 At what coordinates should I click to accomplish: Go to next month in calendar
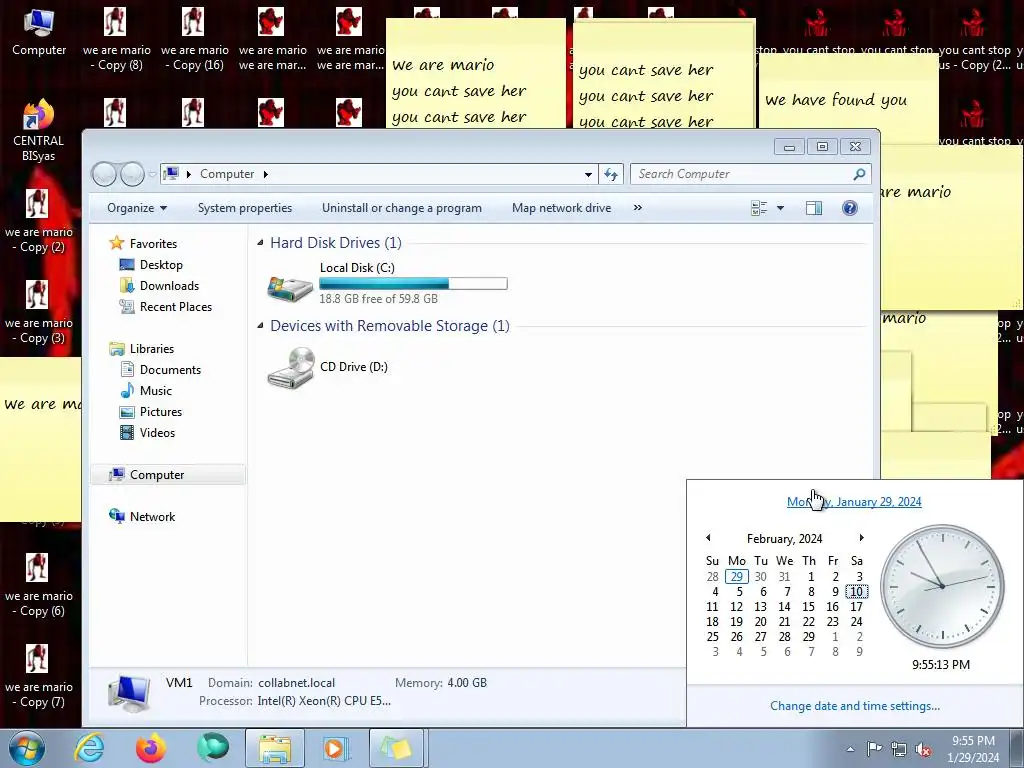point(861,538)
